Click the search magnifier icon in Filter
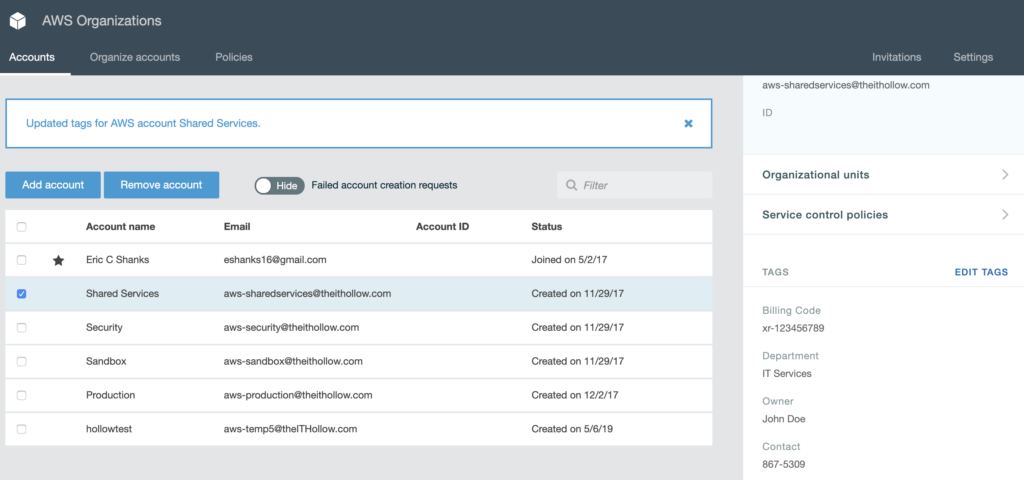This screenshot has width=1024, height=480. (571, 185)
